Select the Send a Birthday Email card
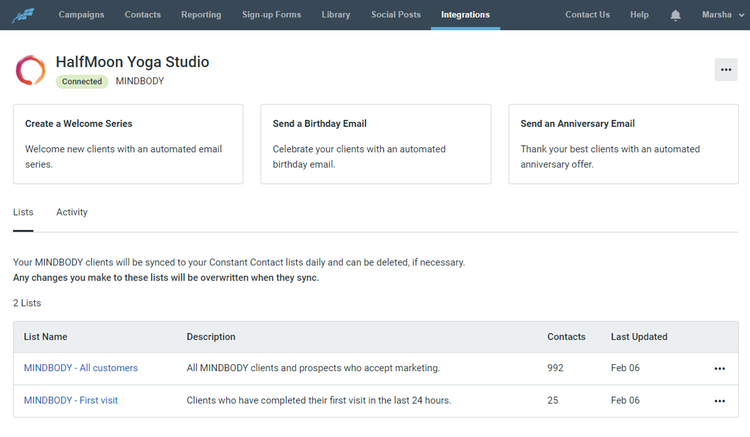Image resolution: width=750 pixels, height=437 pixels. [x=375, y=143]
